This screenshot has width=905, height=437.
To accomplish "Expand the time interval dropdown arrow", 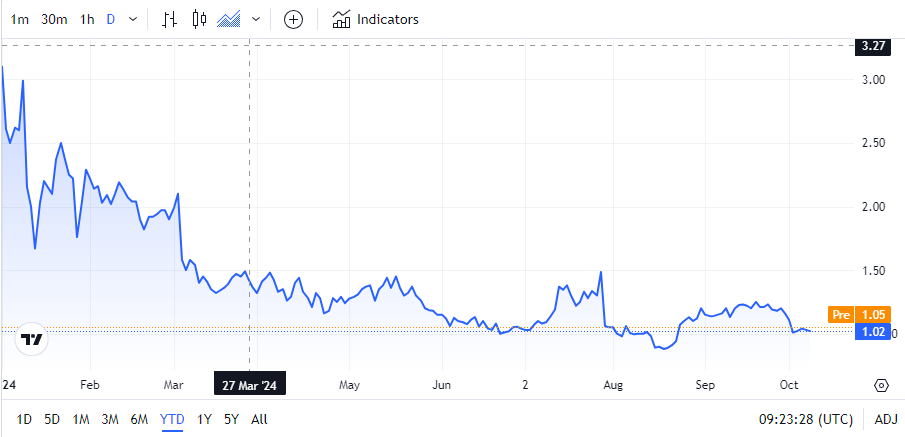I will pyautogui.click(x=133, y=19).
